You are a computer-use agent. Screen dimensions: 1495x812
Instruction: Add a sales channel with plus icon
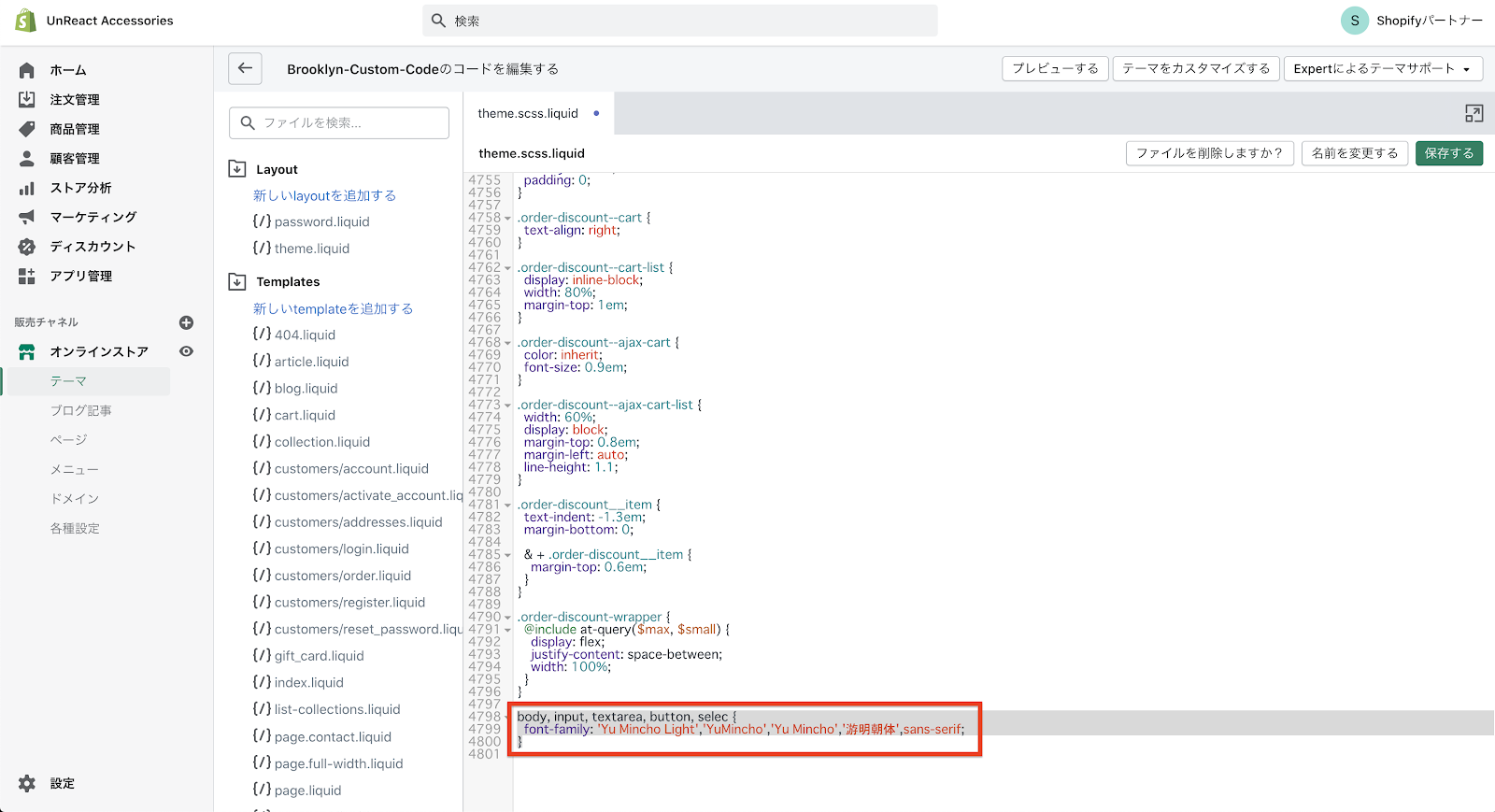point(186,322)
